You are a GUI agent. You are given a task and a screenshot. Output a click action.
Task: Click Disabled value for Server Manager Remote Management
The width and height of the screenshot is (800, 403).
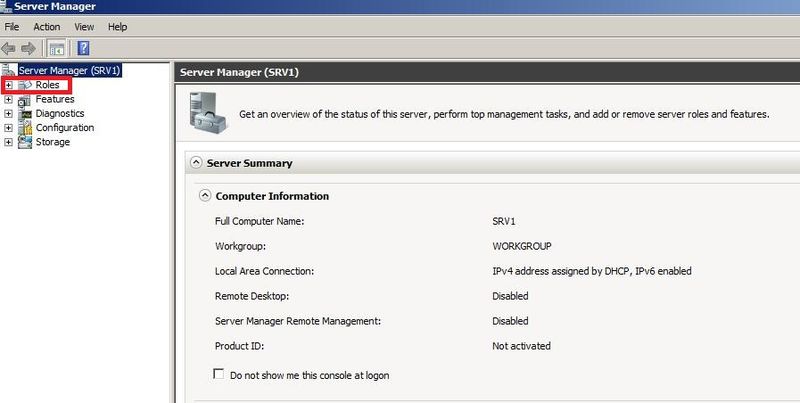click(x=510, y=321)
